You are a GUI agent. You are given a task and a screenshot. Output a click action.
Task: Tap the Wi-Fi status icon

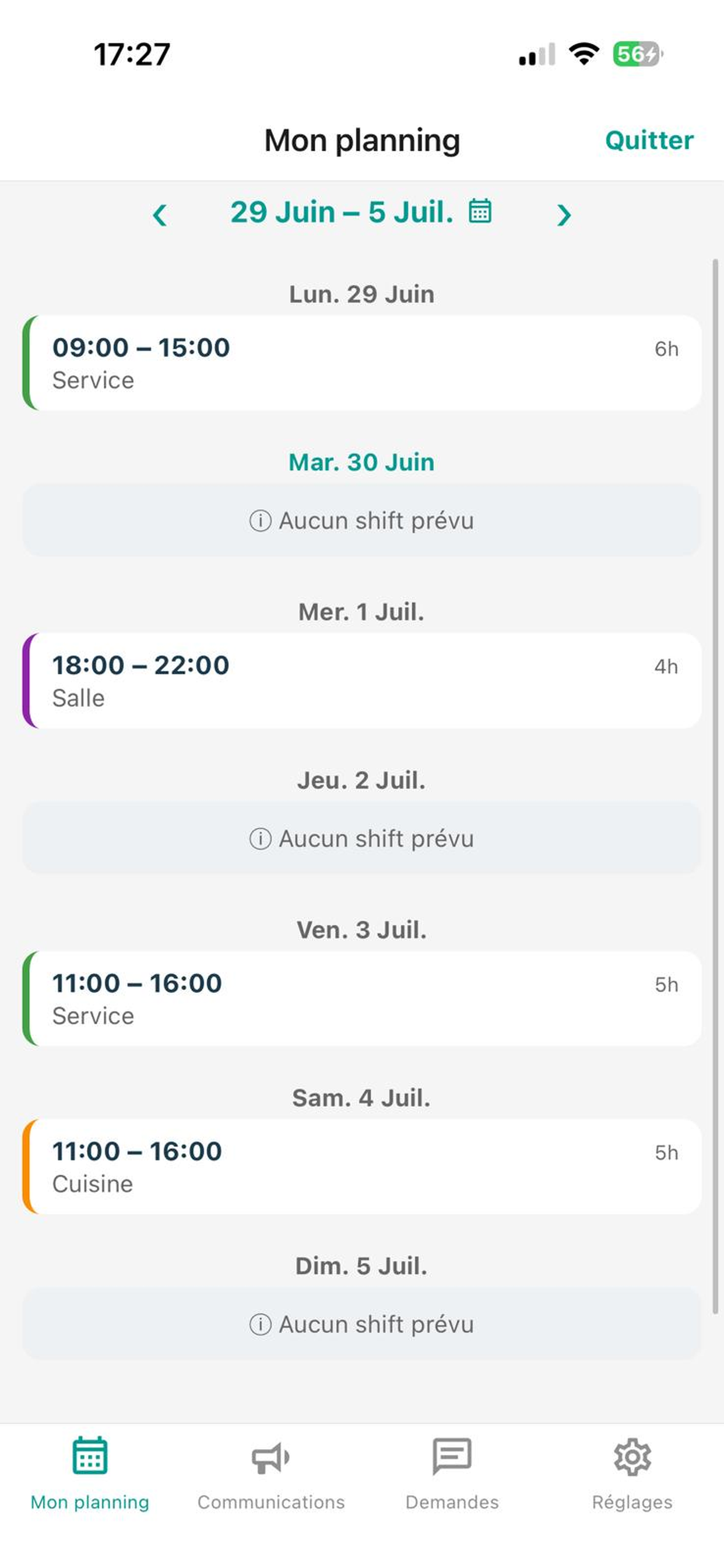(584, 54)
